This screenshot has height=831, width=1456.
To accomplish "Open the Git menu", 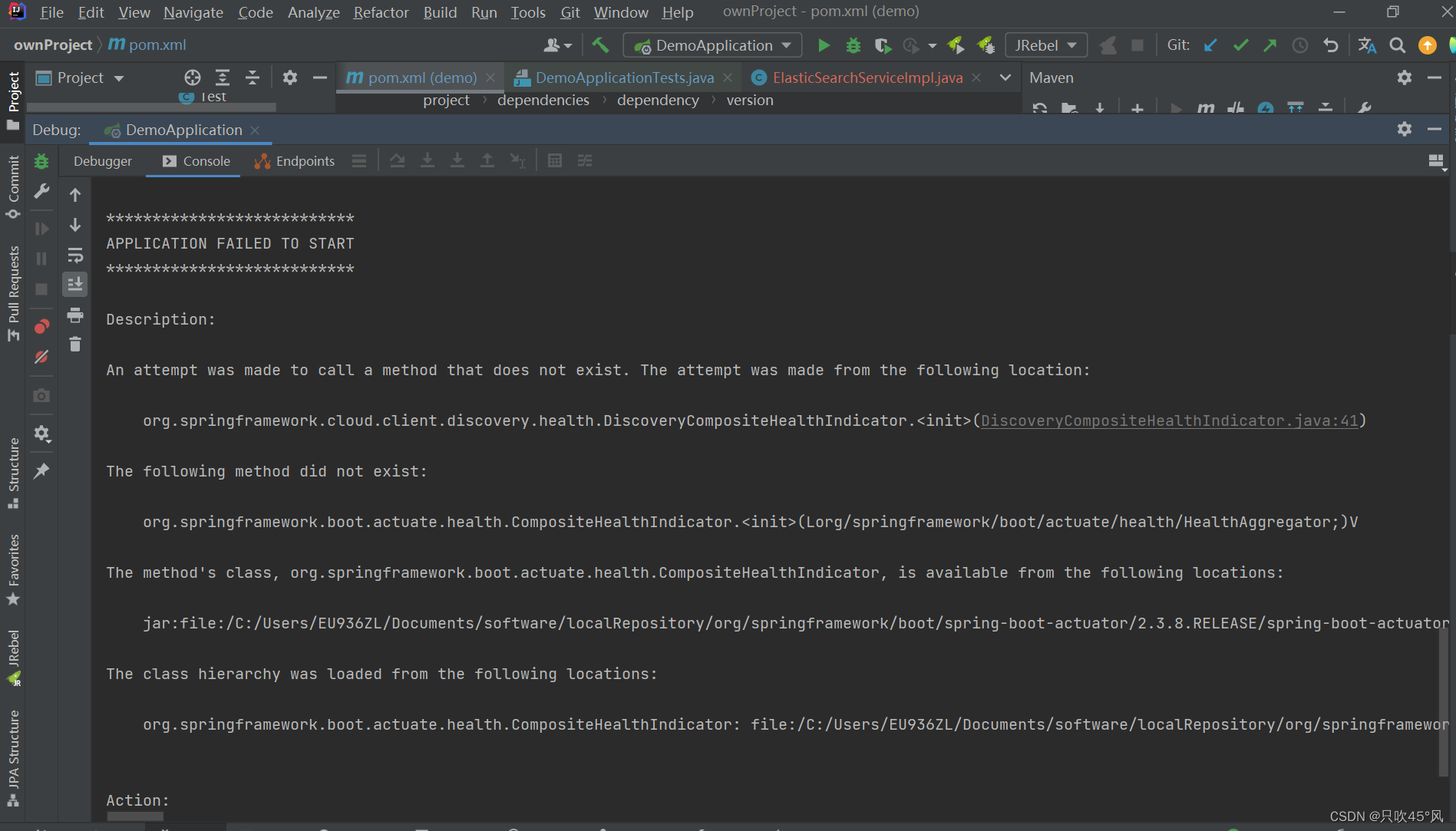I will [x=570, y=12].
